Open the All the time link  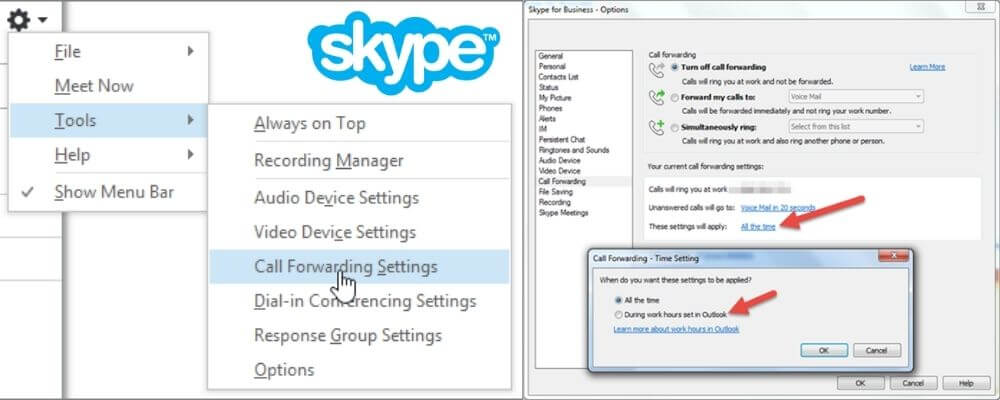[757, 227]
